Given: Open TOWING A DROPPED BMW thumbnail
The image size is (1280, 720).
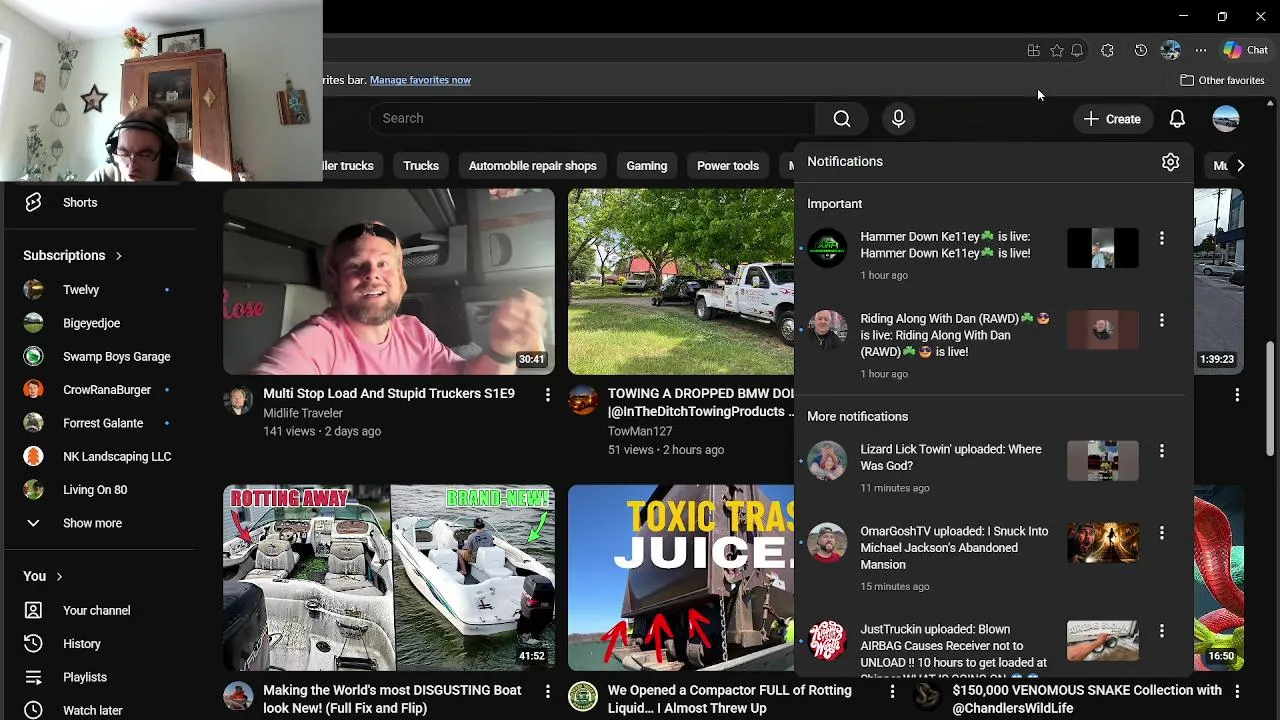Looking at the screenshot, I should (x=681, y=282).
